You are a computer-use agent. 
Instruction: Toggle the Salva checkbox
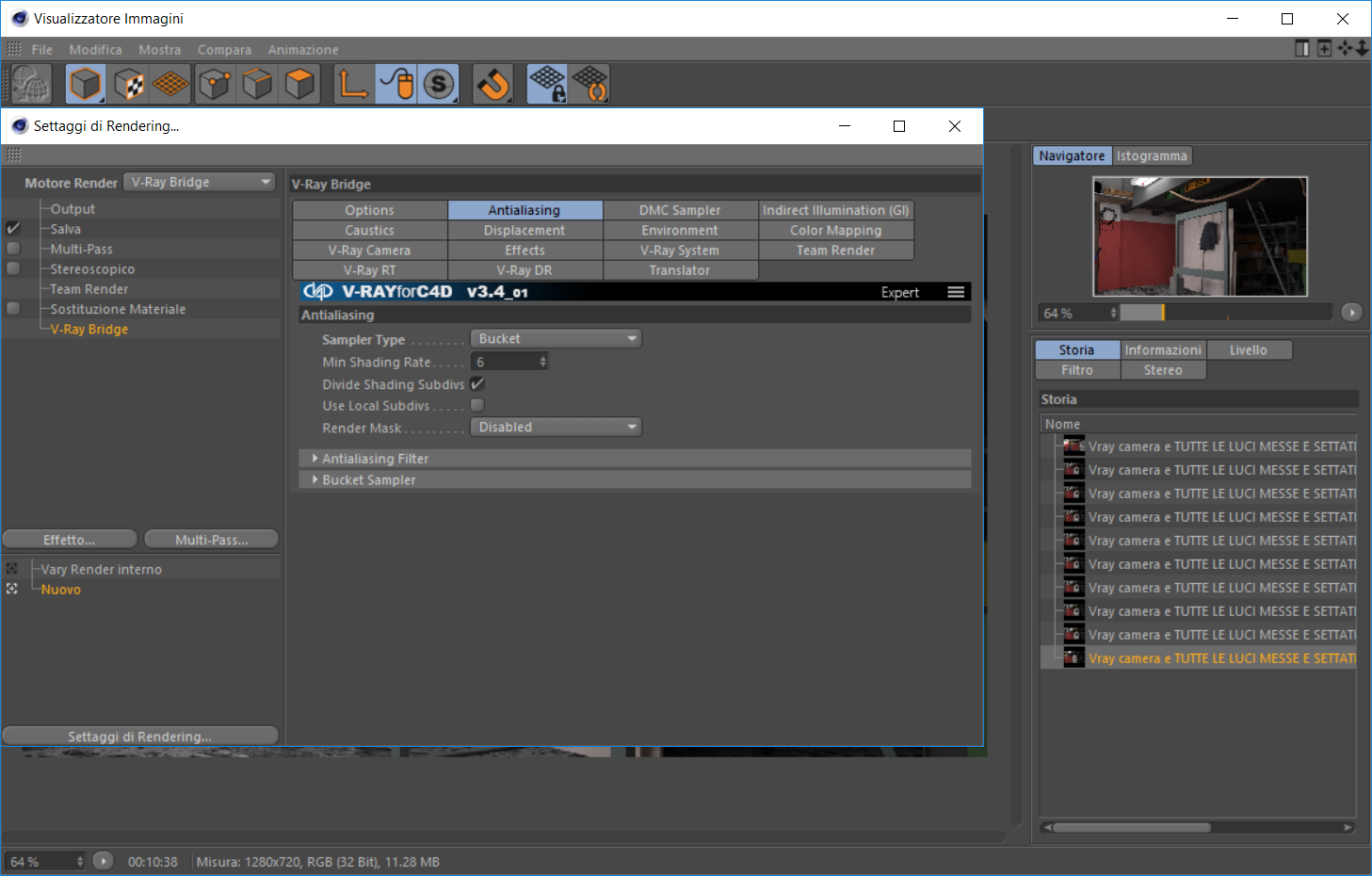click(13, 228)
